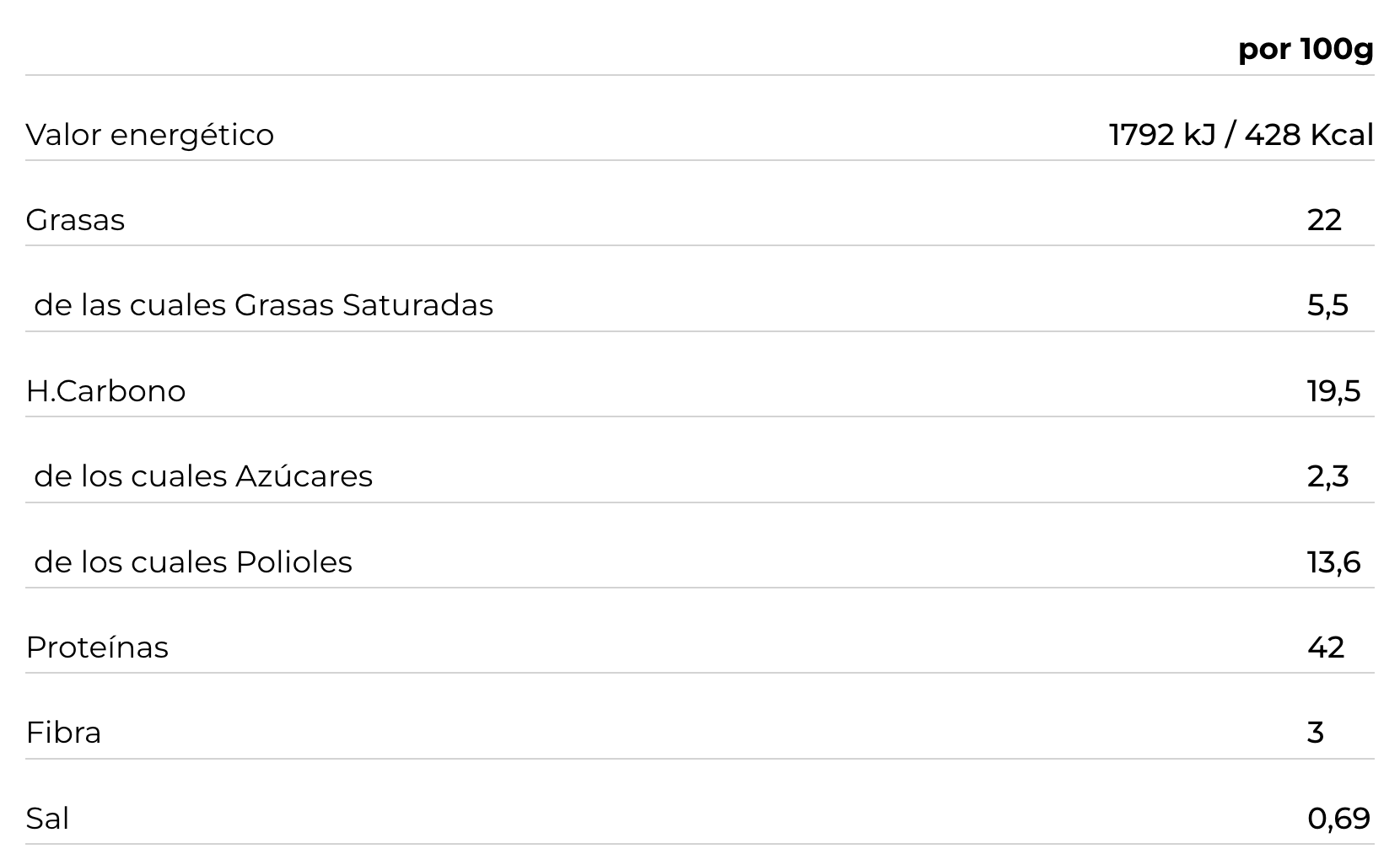
Task: Click the Polioles value "13,6"
Action: point(1333,562)
